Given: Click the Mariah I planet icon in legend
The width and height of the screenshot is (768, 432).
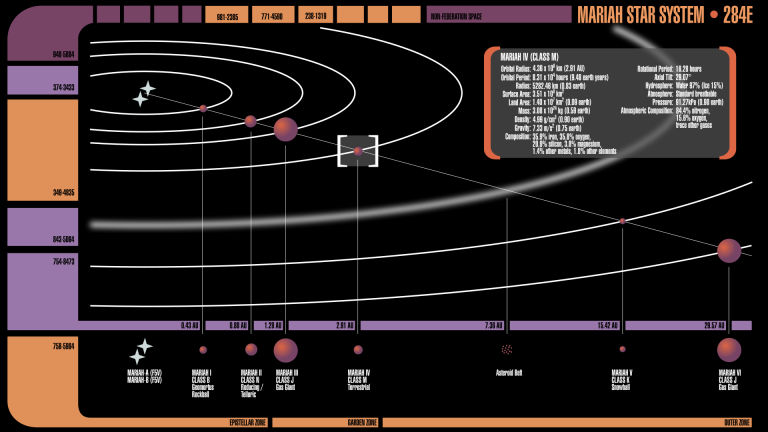Looking at the screenshot, I should pos(203,350).
